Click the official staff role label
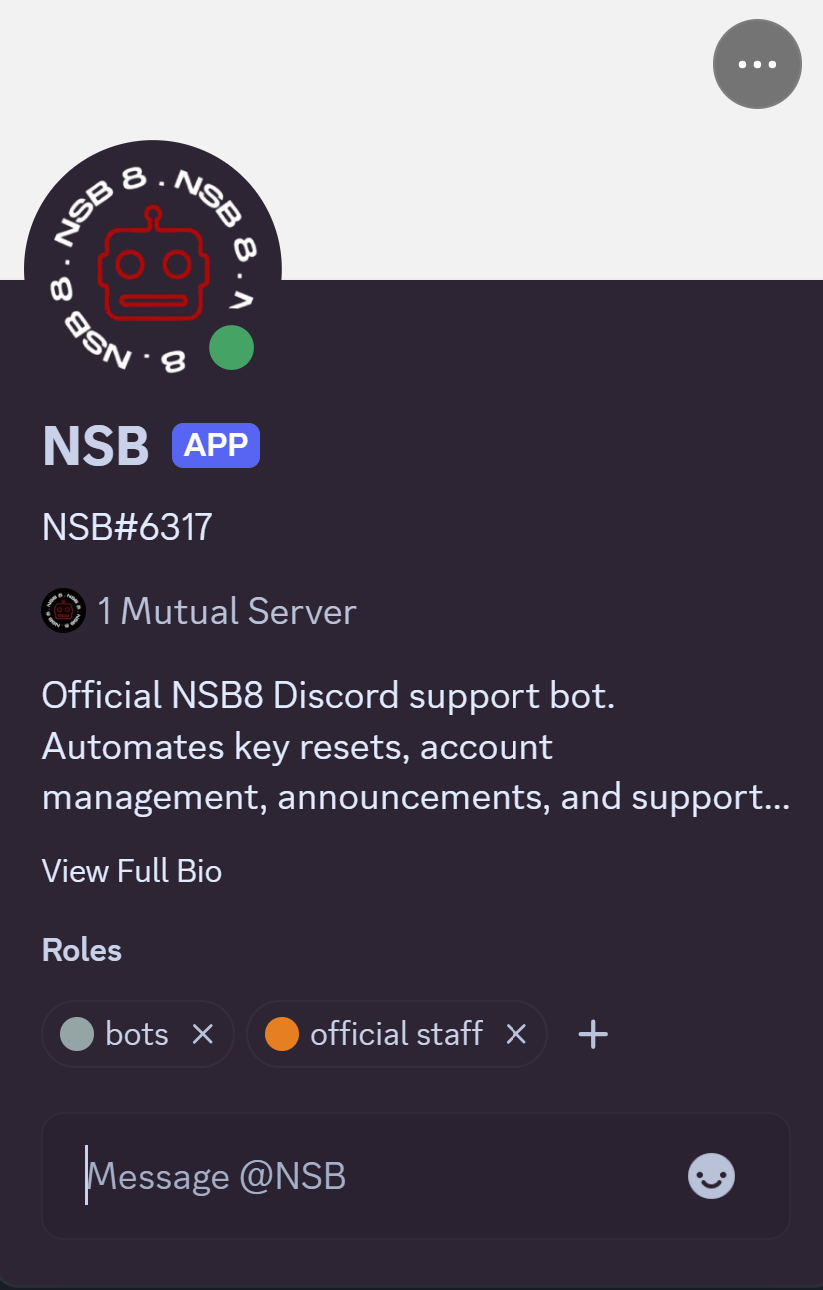The height and width of the screenshot is (1290, 823). click(396, 1034)
